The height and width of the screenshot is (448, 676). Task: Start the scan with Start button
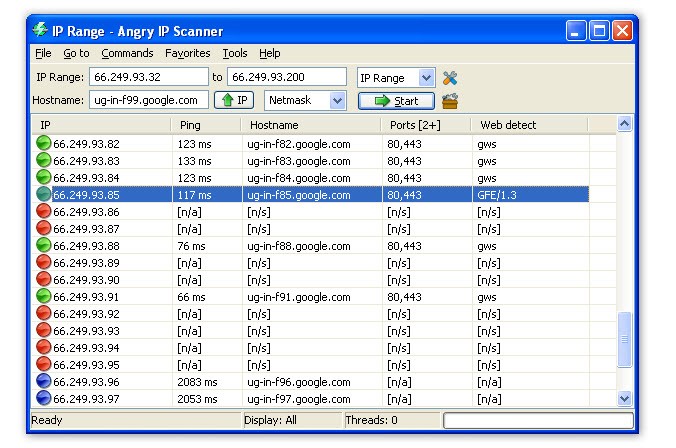pyautogui.click(x=396, y=101)
